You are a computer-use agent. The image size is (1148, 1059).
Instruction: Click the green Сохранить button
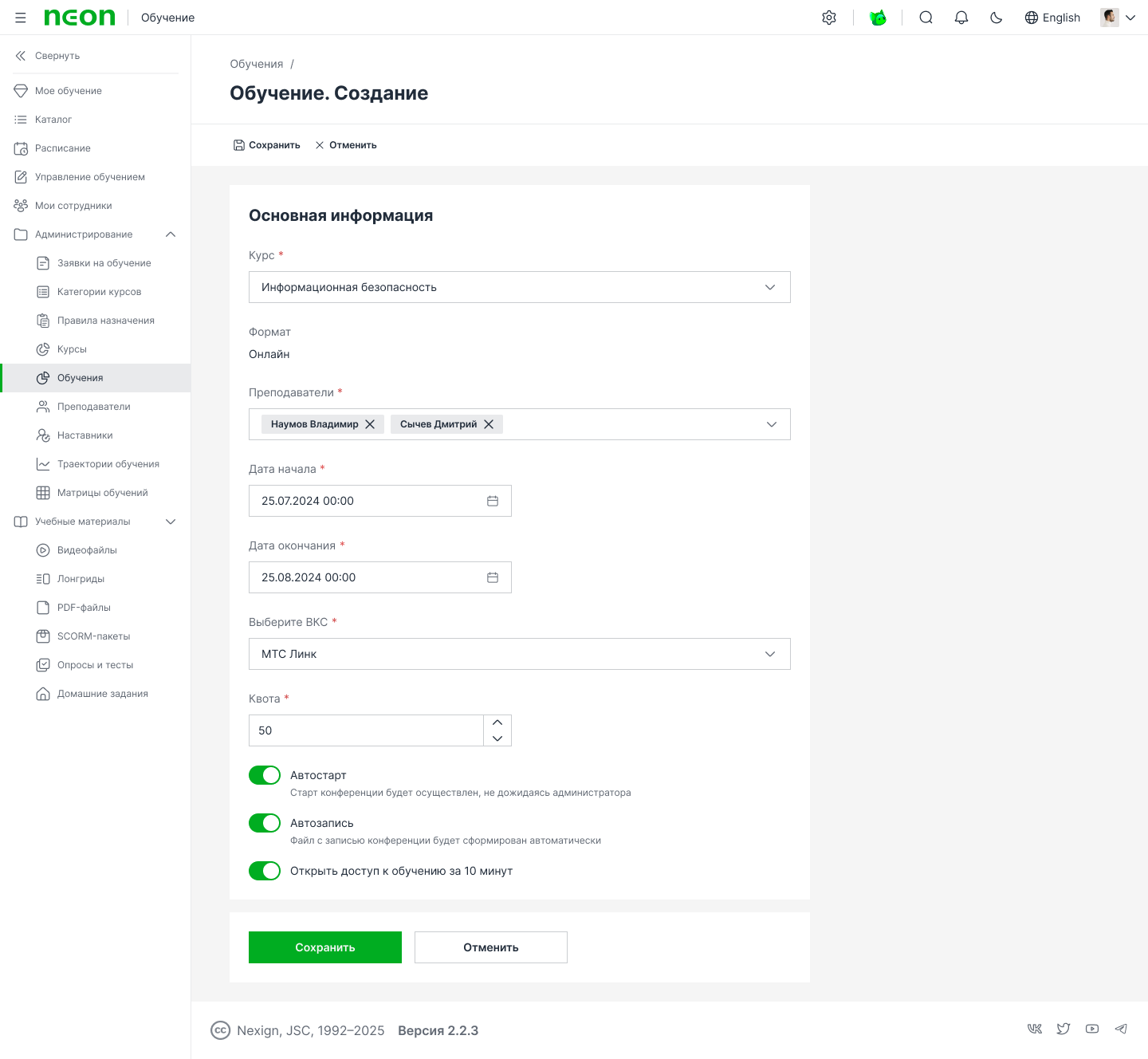[325, 947]
